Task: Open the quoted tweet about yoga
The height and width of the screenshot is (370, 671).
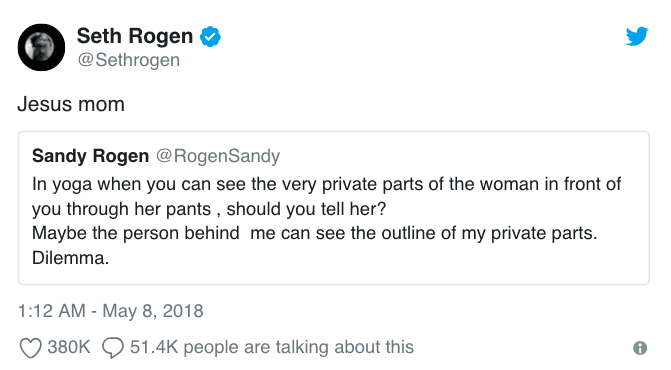Action: coord(334,208)
